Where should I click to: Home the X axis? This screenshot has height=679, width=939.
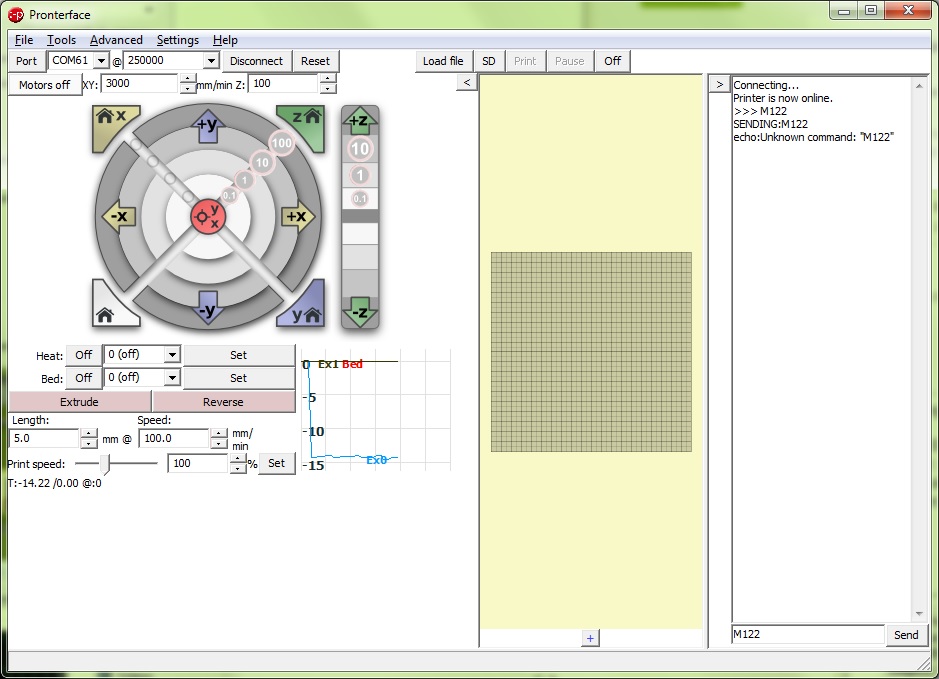tap(114, 123)
